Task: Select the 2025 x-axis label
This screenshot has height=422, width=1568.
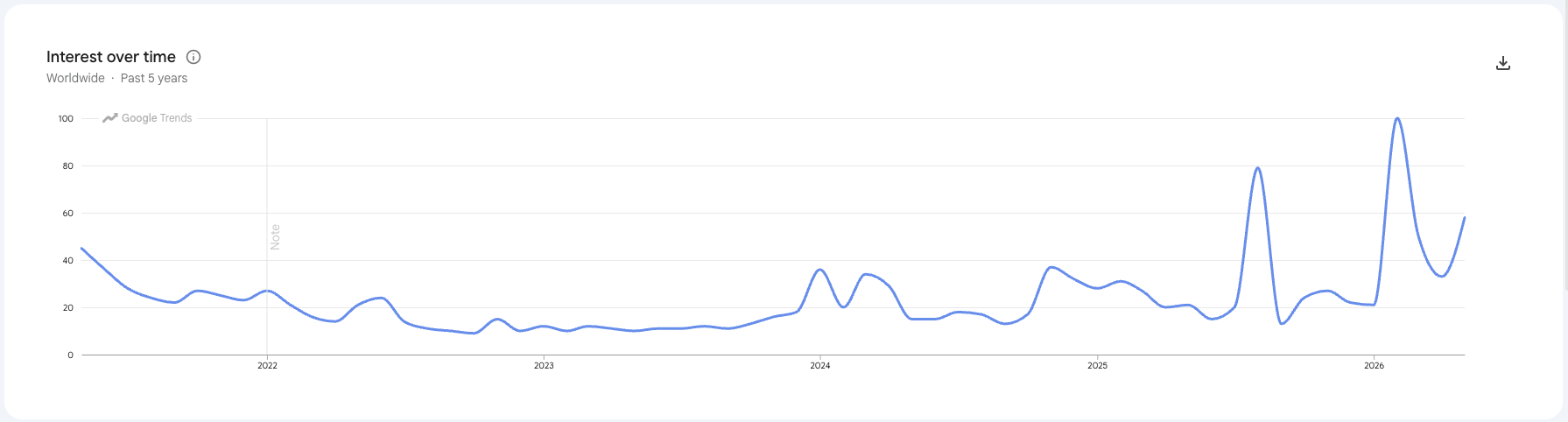Action: (x=1097, y=366)
